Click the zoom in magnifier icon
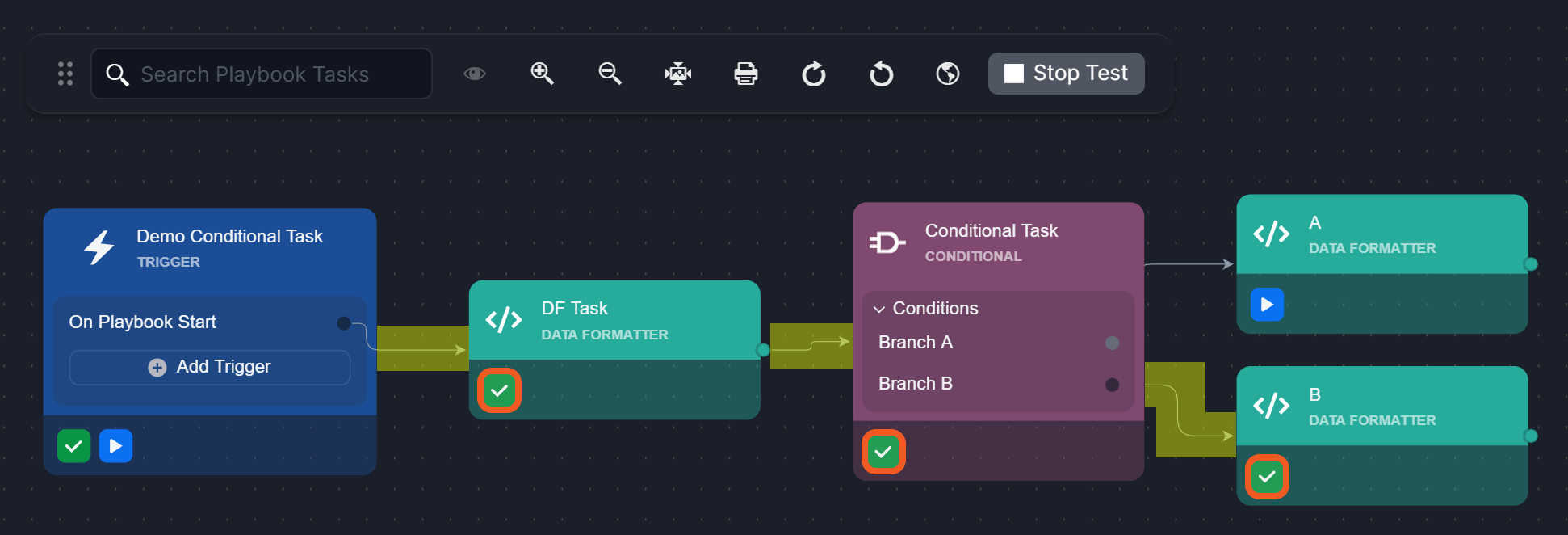 pos(542,74)
